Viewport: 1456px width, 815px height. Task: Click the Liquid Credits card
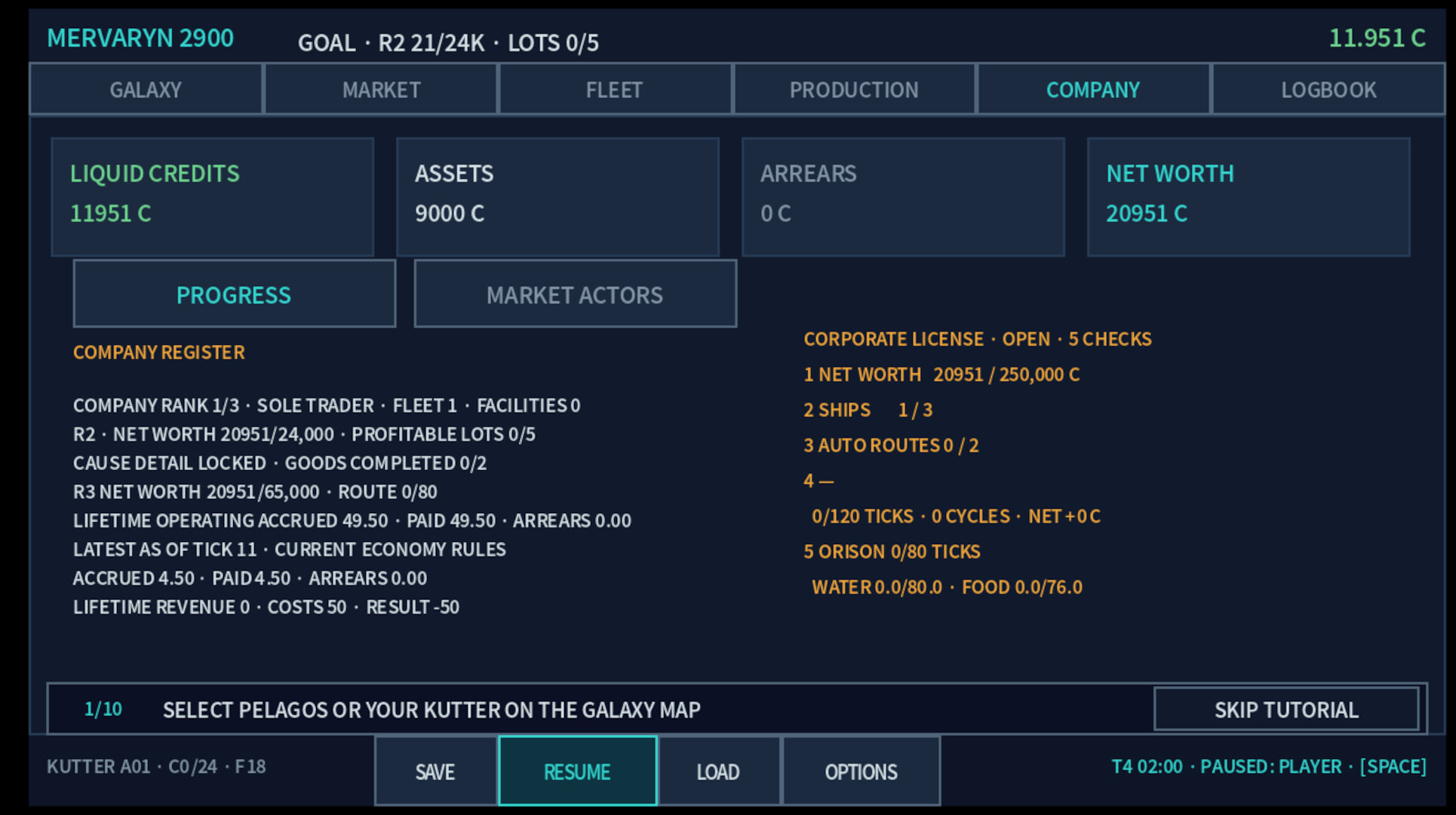(212, 197)
